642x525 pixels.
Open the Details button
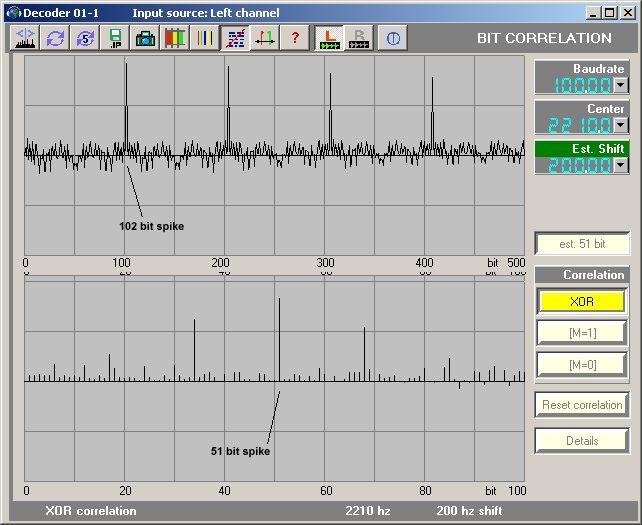582,440
